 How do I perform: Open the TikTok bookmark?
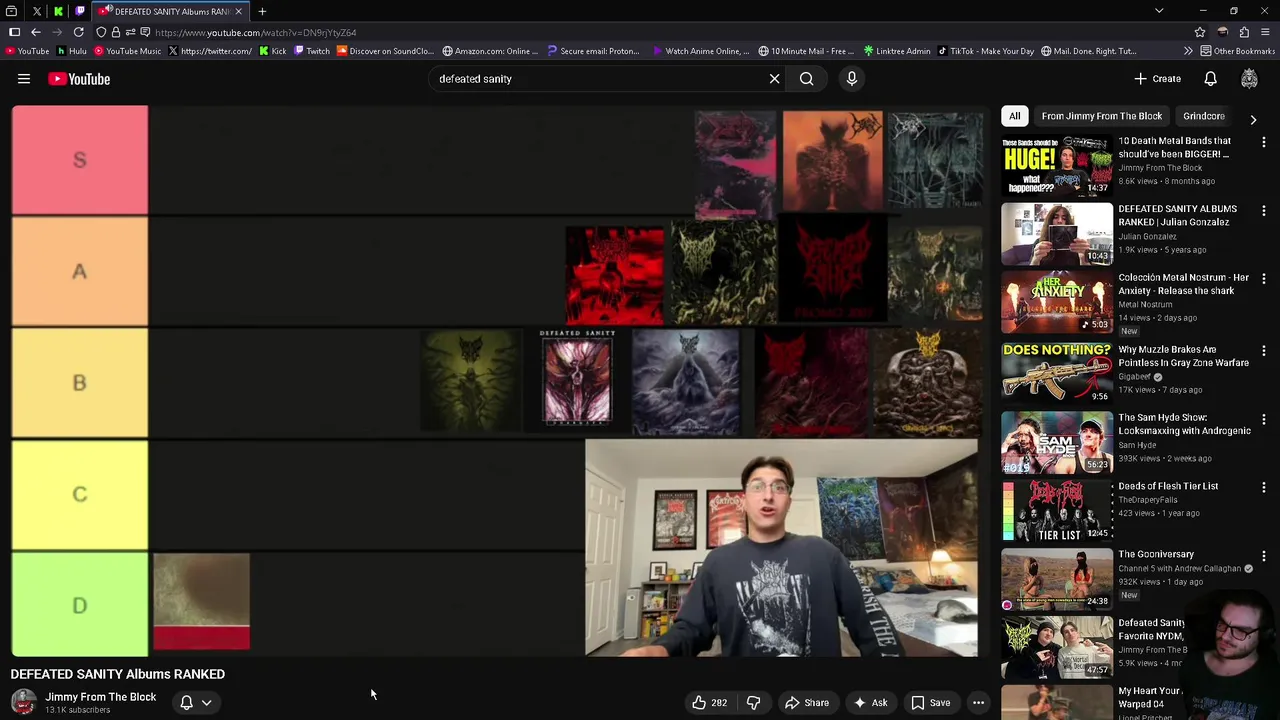986,51
